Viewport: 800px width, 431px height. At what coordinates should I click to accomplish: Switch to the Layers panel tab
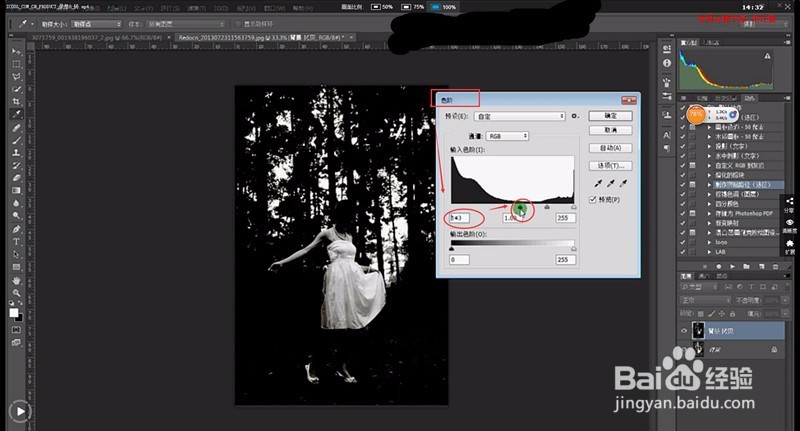pyautogui.click(x=686, y=276)
